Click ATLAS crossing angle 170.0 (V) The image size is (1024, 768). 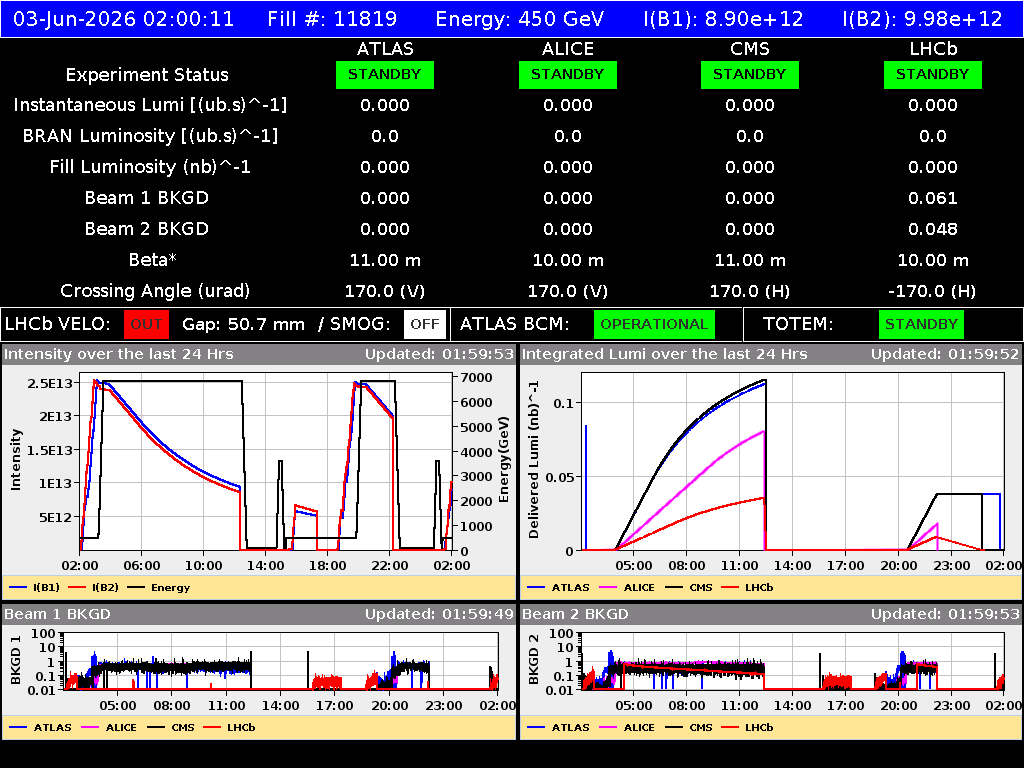pyautogui.click(x=385, y=291)
